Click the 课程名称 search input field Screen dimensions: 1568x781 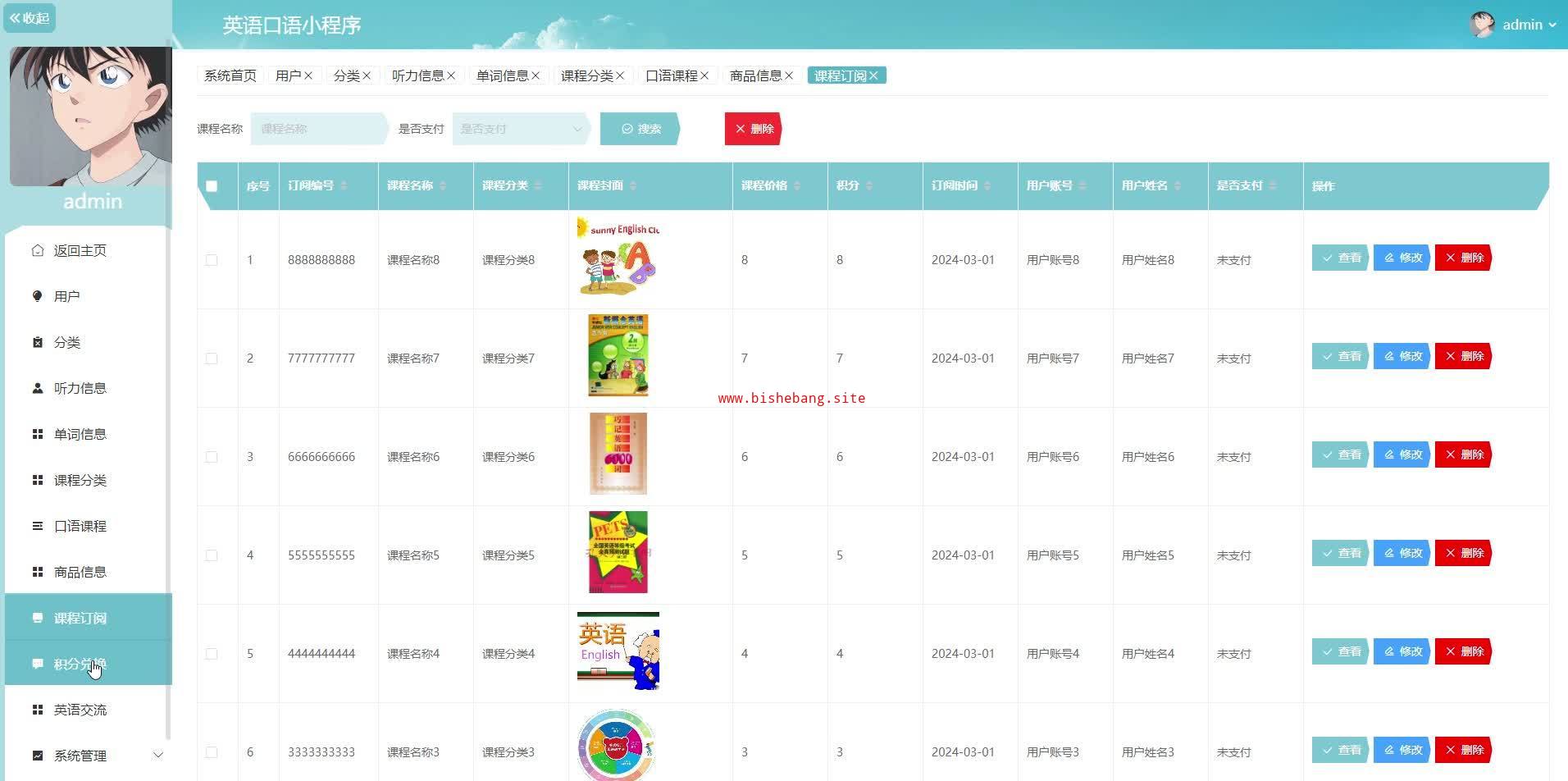[317, 129]
